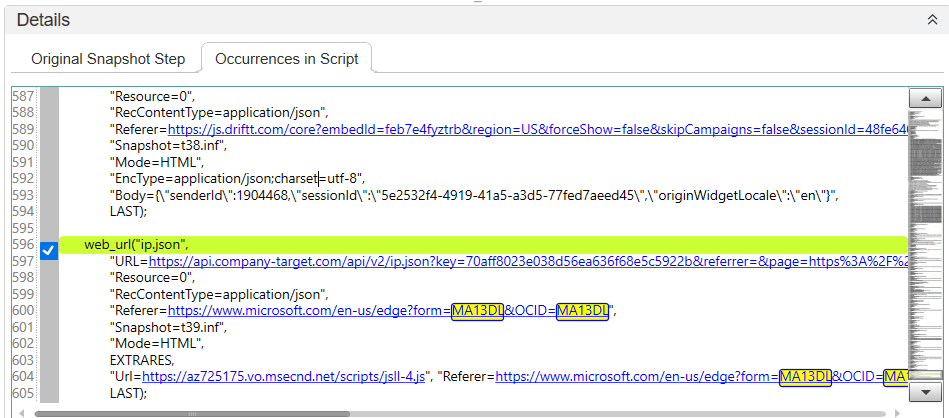Click highlighted MA13DL after form= on line 604

(805, 376)
